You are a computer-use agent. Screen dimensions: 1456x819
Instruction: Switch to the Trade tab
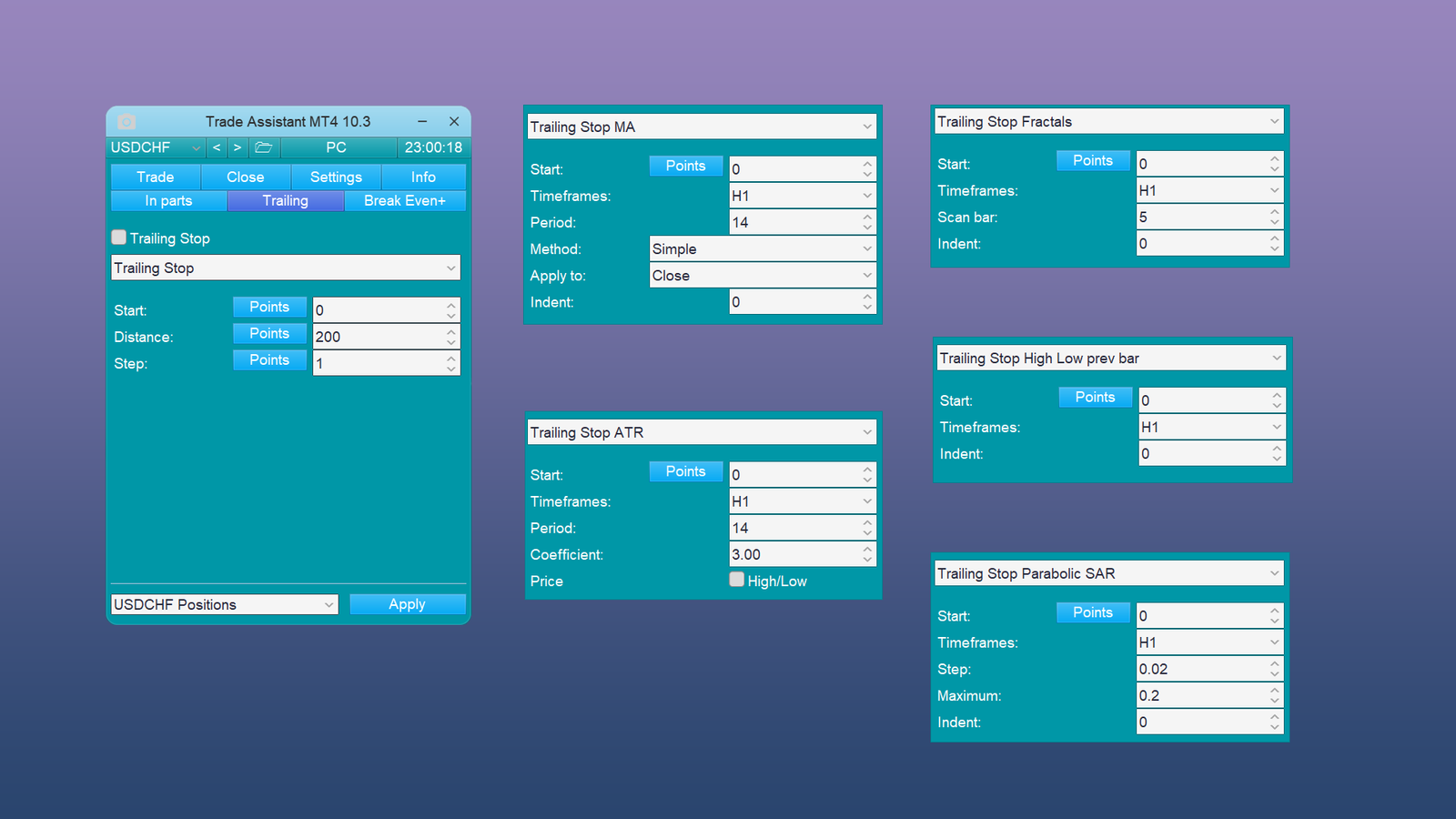click(x=156, y=177)
